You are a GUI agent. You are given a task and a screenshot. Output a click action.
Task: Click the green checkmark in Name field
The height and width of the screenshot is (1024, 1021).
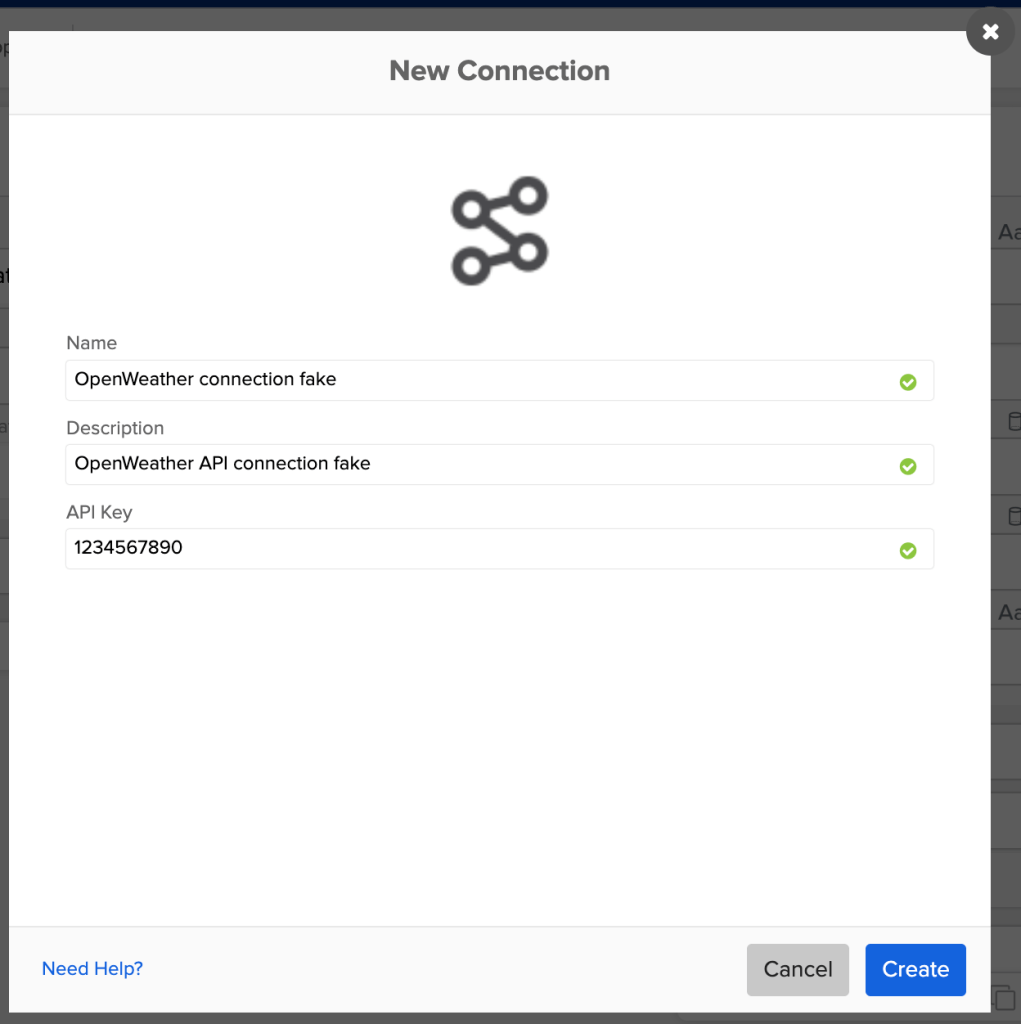907,382
